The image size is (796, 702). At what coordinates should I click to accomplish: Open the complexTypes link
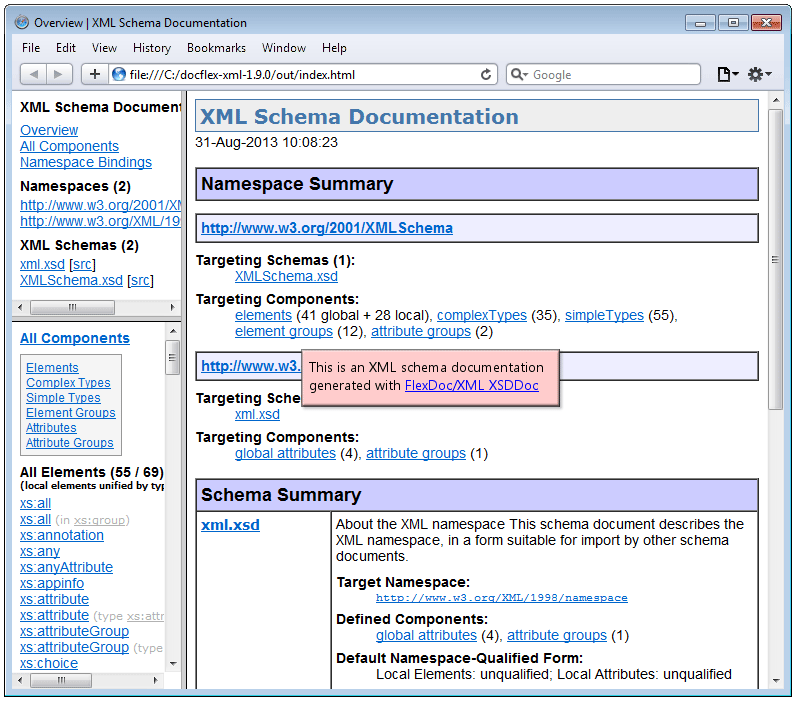coord(482,315)
